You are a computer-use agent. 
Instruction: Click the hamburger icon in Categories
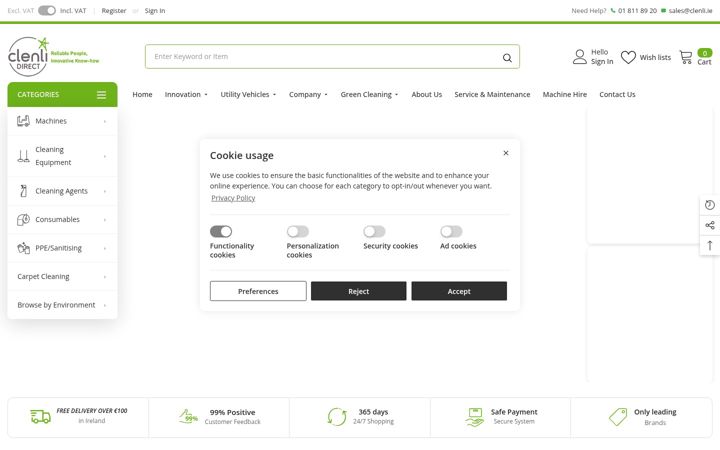[x=101, y=95]
